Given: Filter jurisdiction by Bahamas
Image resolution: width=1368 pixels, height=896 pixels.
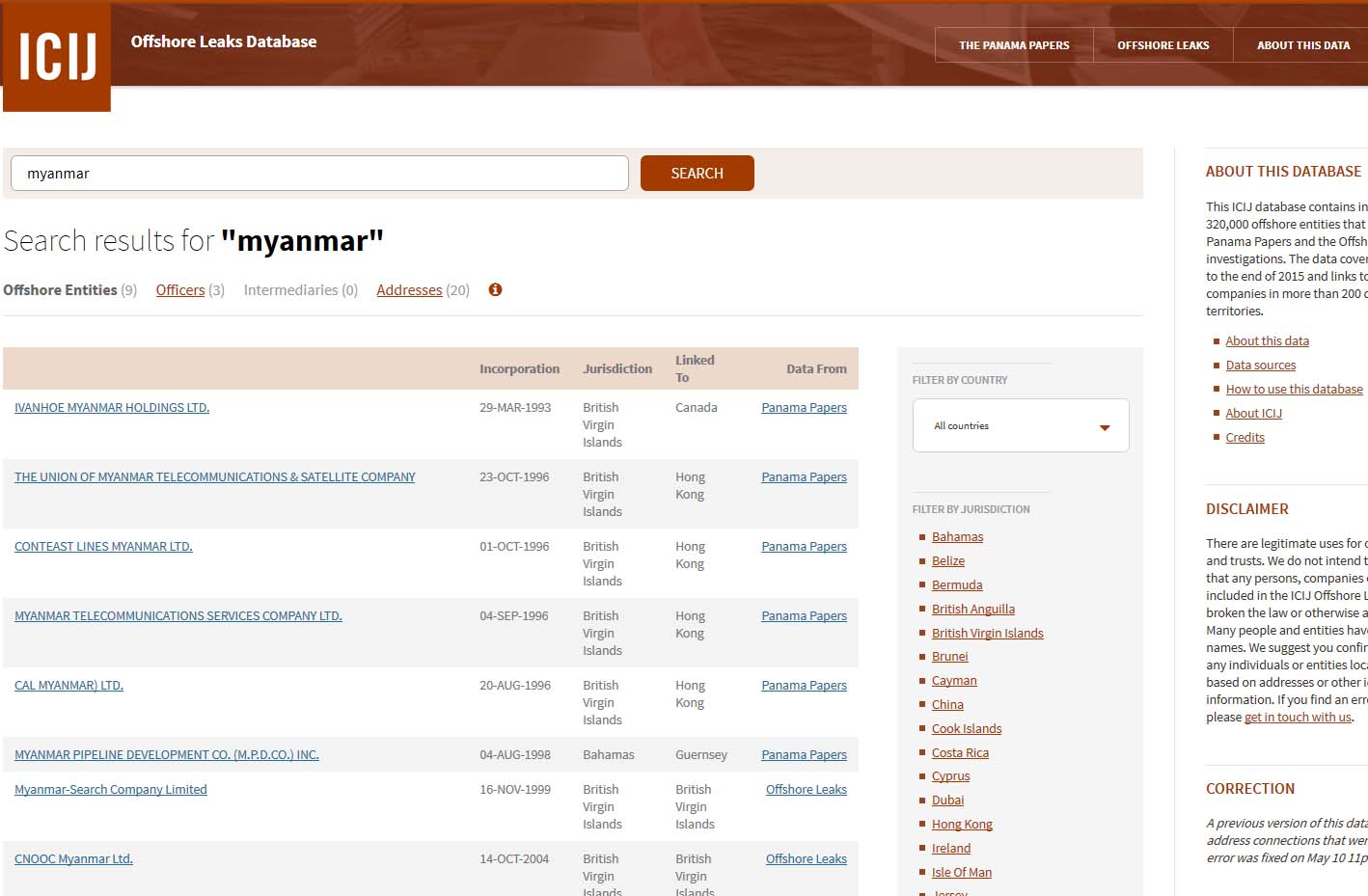Looking at the screenshot, I should [958, 537].
